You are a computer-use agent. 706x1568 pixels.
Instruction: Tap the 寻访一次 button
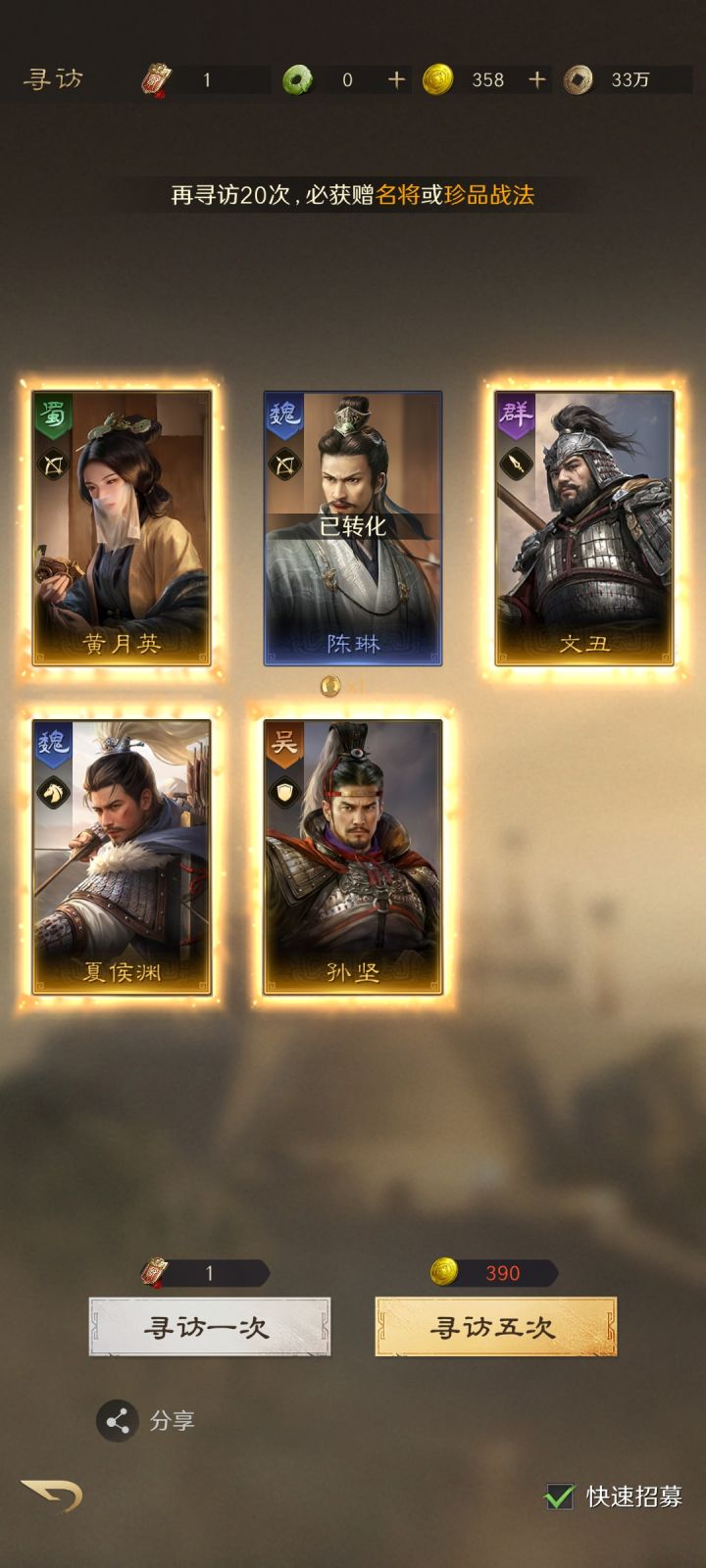(210, 1327)
